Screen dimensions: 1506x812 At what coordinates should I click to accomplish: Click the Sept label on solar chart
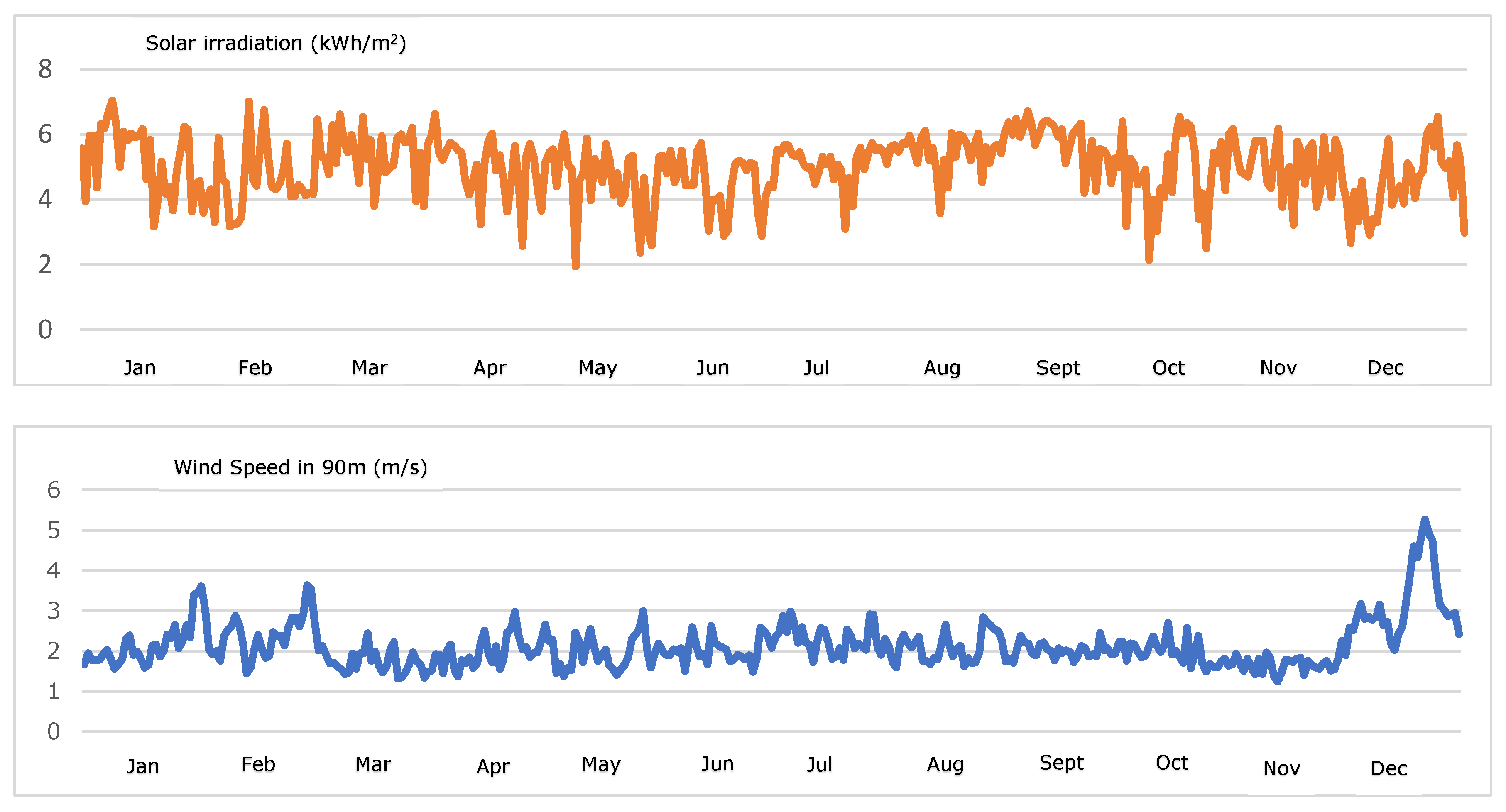coord(1058,368)
